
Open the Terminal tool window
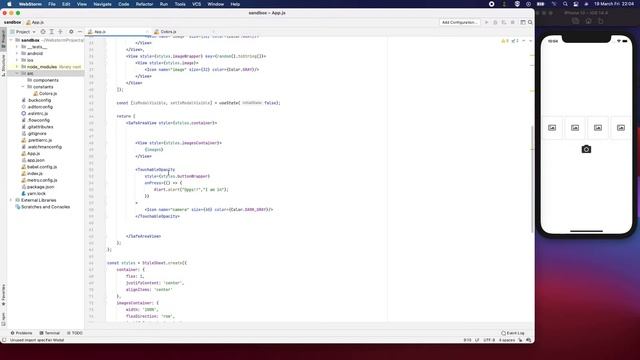49,333
